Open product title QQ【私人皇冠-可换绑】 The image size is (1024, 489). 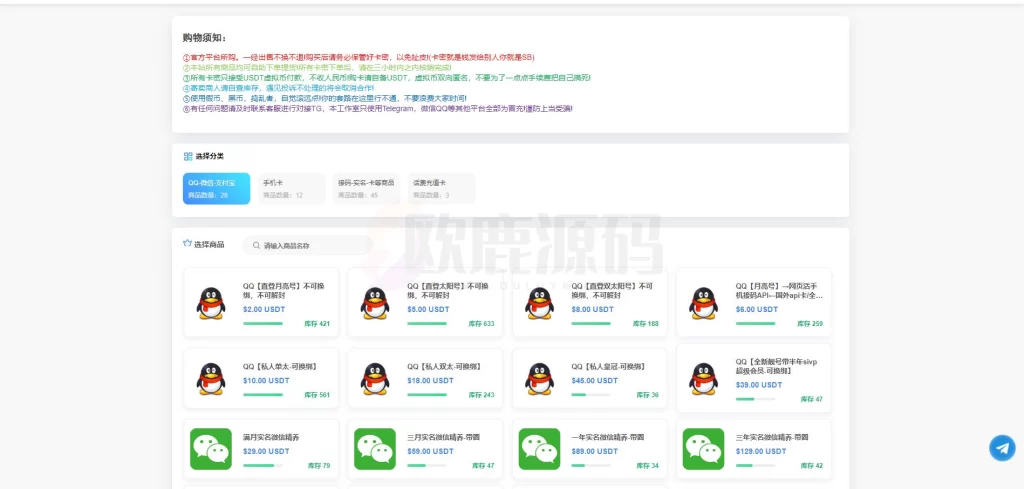(x=608, y=367)
